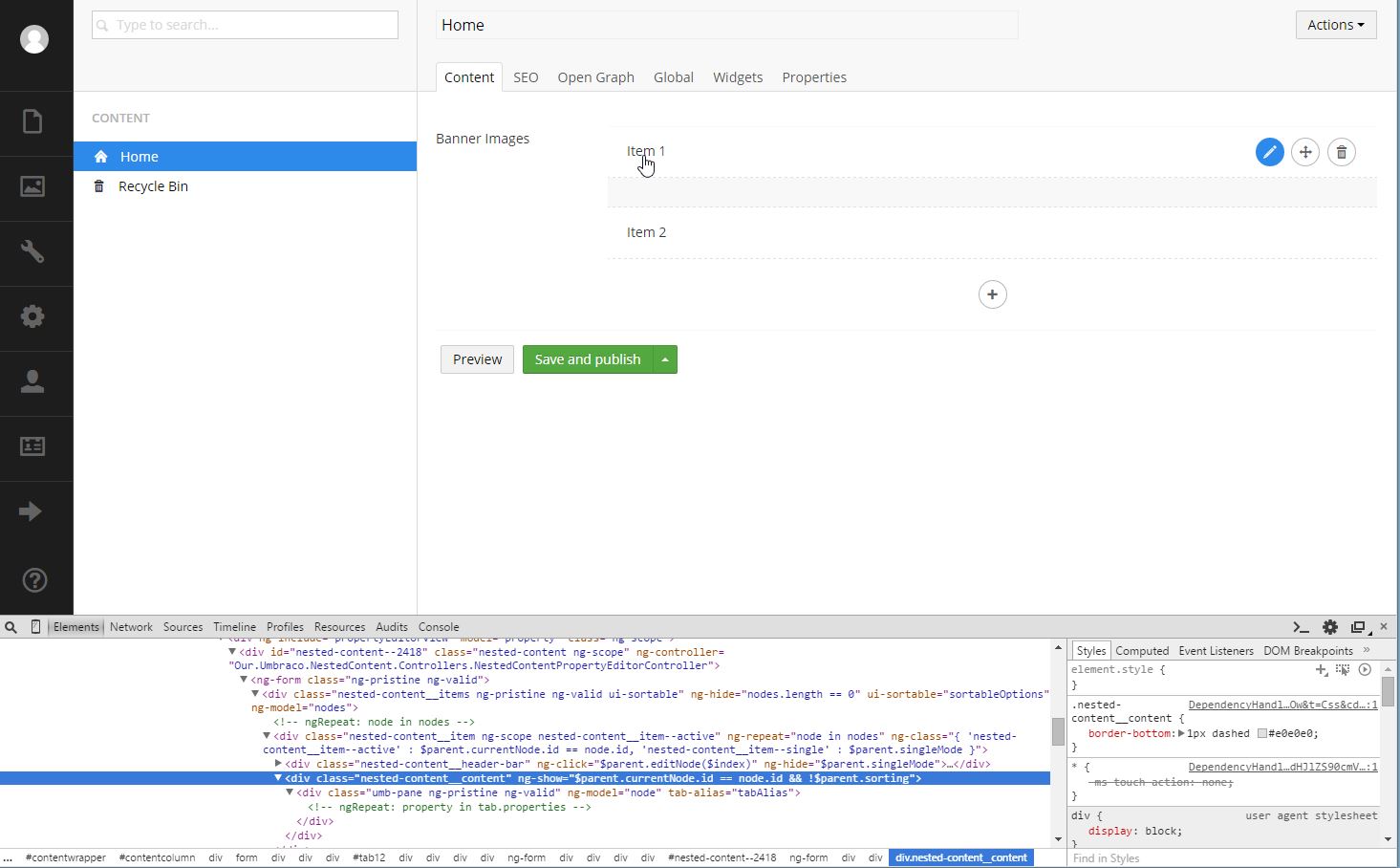Viewport: 1400px width, 868px height.
Task: Open the Actions dropdown
Action: coord(1336,25)
